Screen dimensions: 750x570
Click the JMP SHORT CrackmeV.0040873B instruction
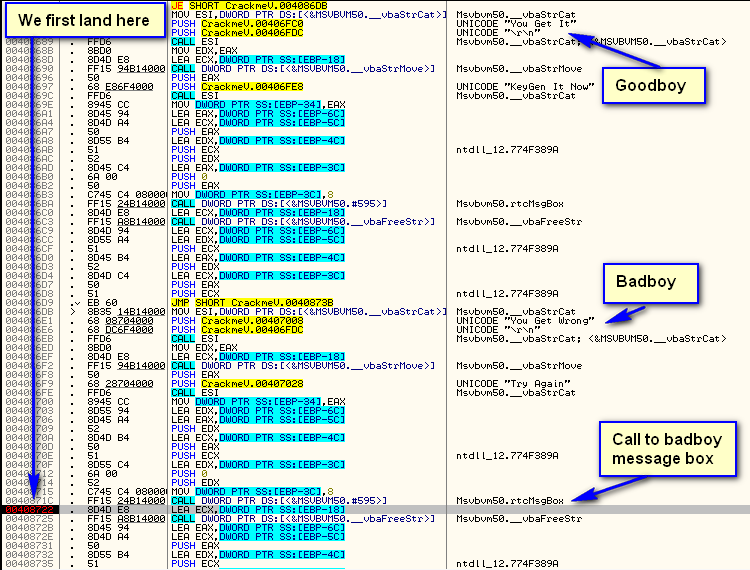(252, 303)
